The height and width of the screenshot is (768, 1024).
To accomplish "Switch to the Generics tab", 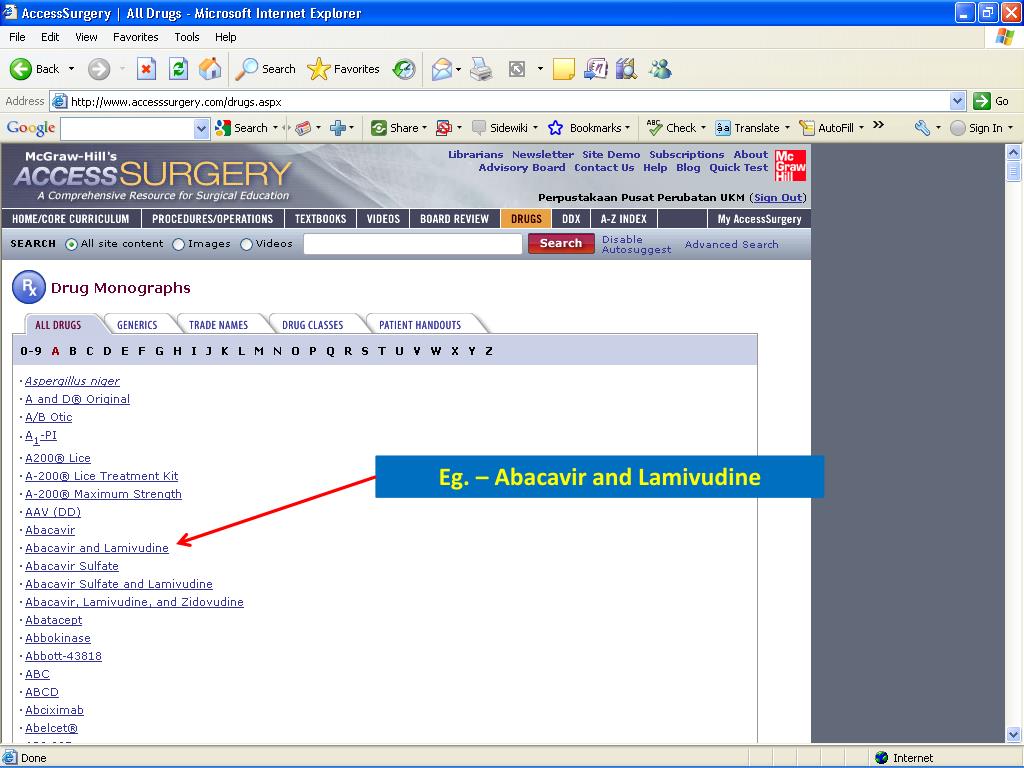I will point(137,325).
